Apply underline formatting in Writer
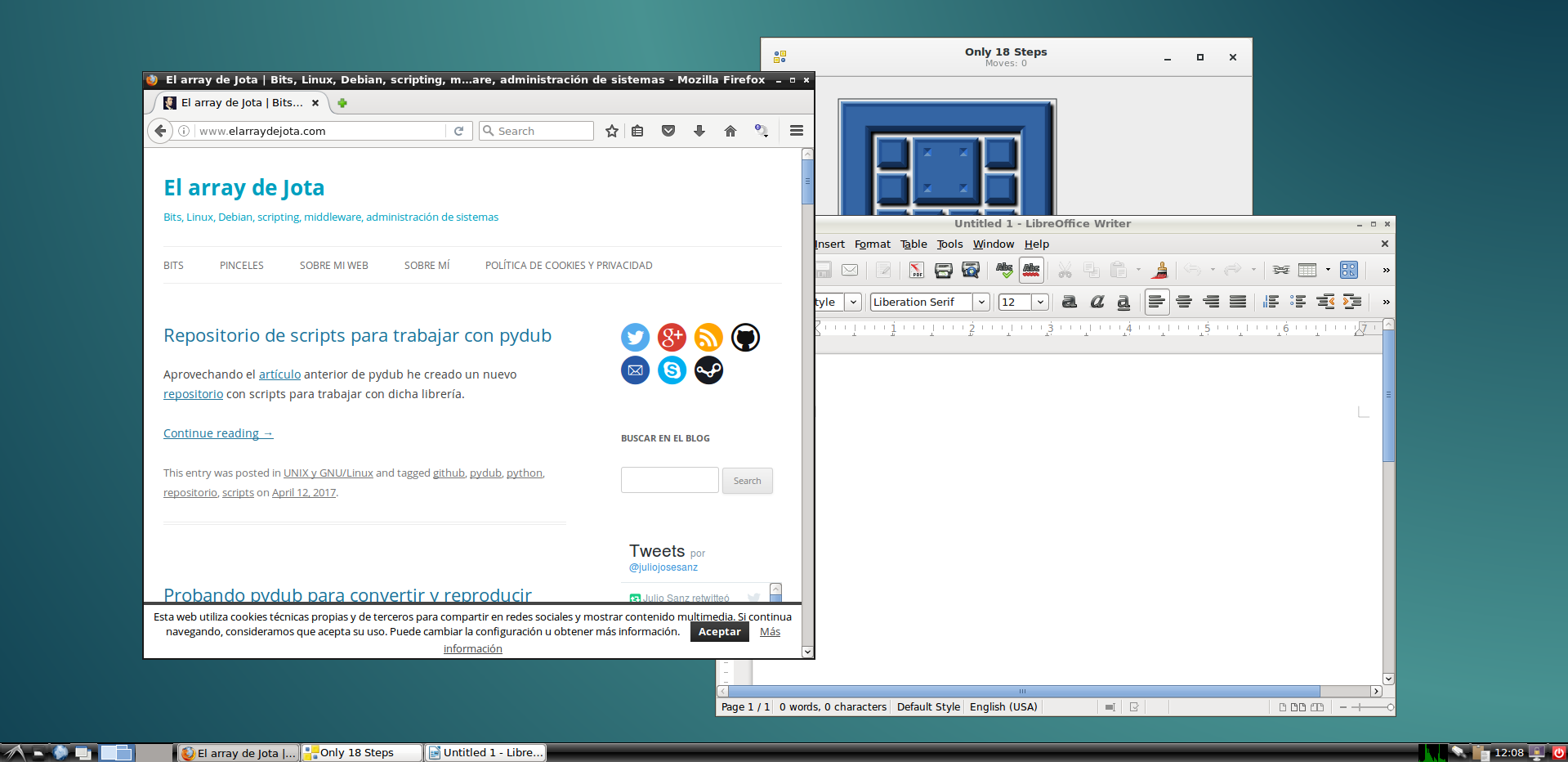The height and width of the screenshot is (762, 1568). pos(1124,302)
